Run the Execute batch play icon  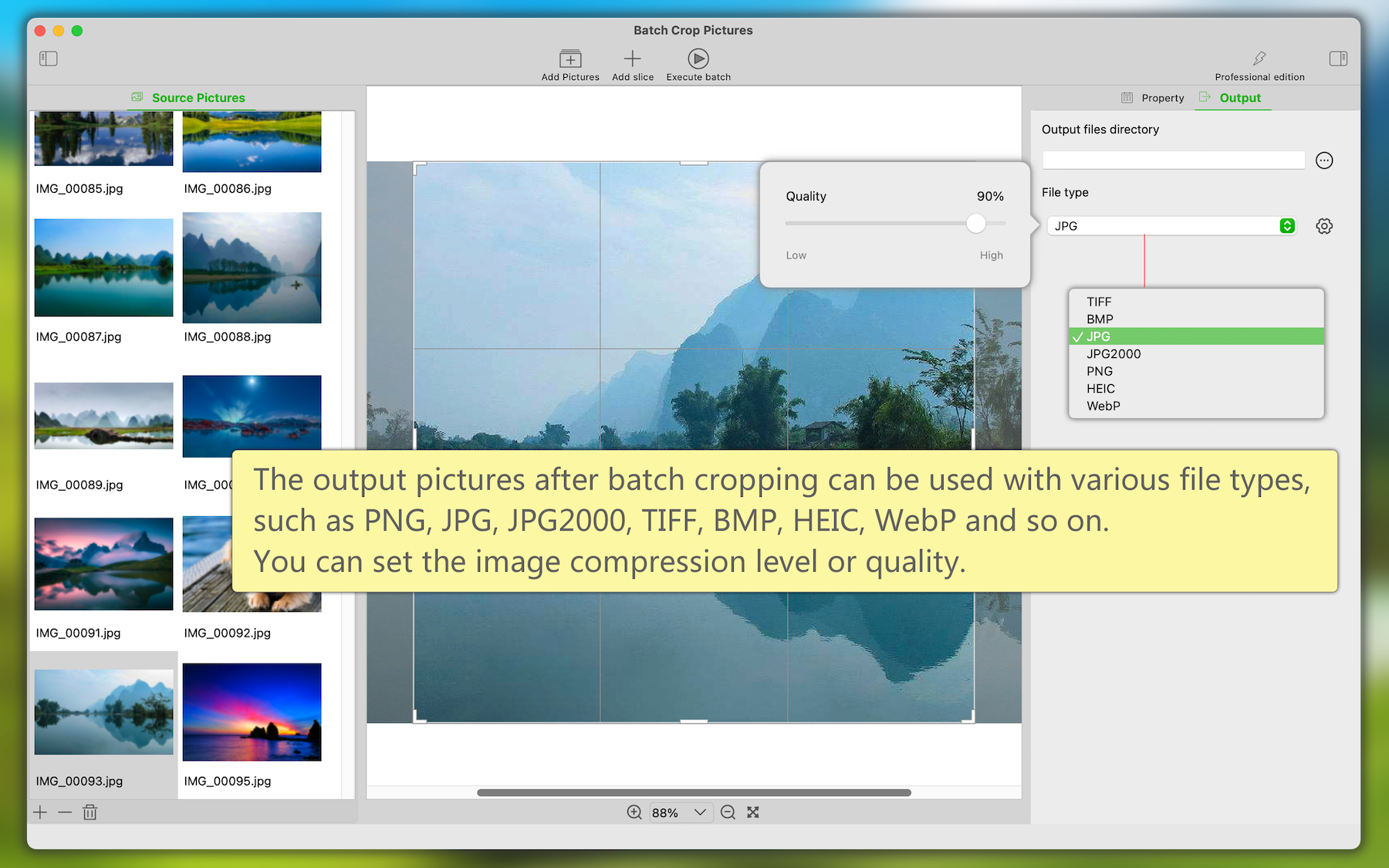point(698,59)
